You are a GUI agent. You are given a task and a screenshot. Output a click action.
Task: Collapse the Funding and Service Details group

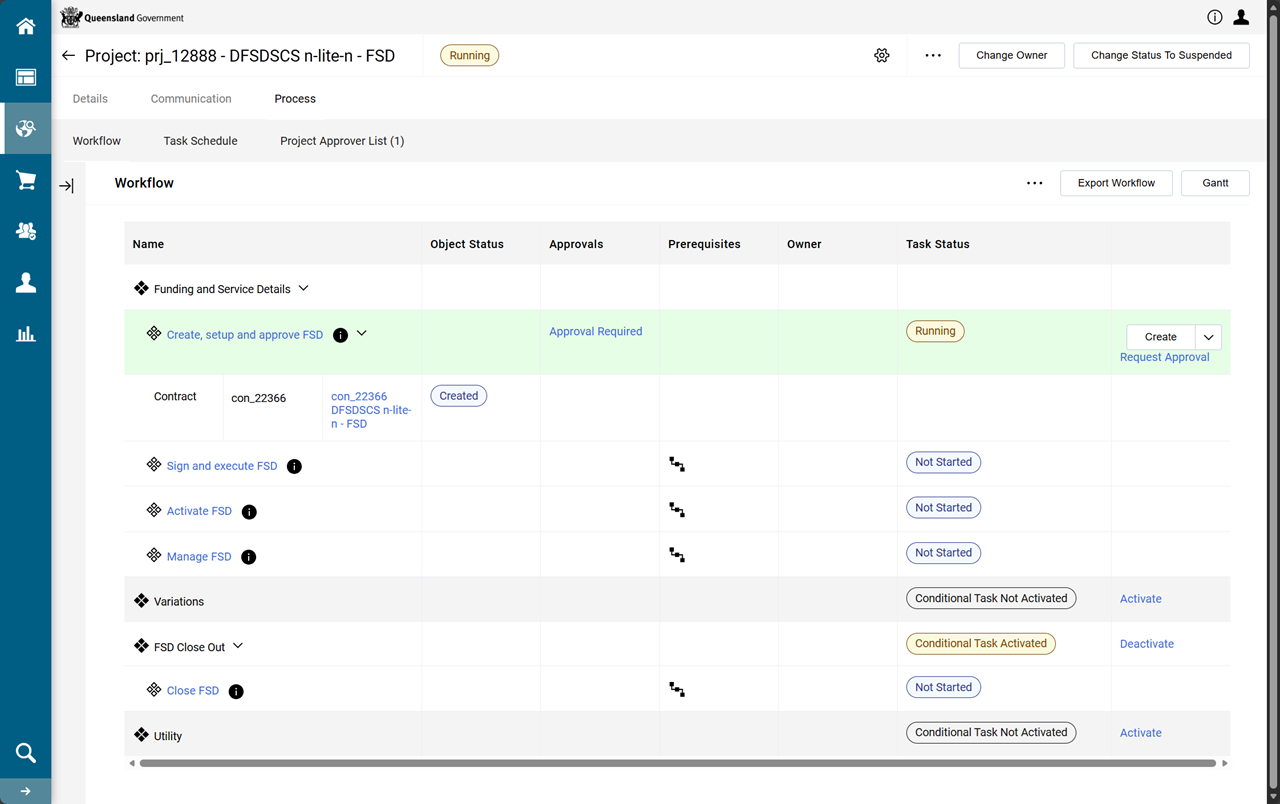[304, 288]
